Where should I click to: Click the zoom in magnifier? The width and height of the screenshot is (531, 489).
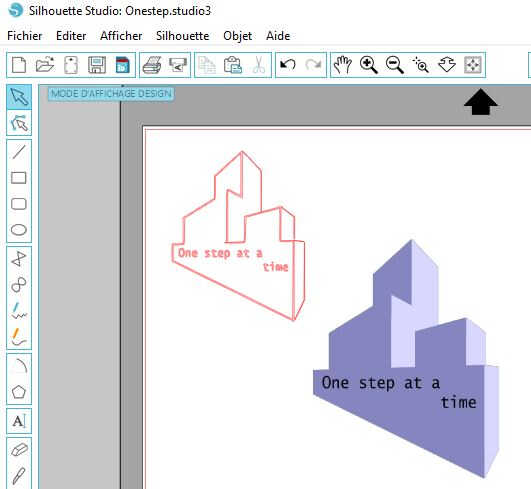pos(369,65)
